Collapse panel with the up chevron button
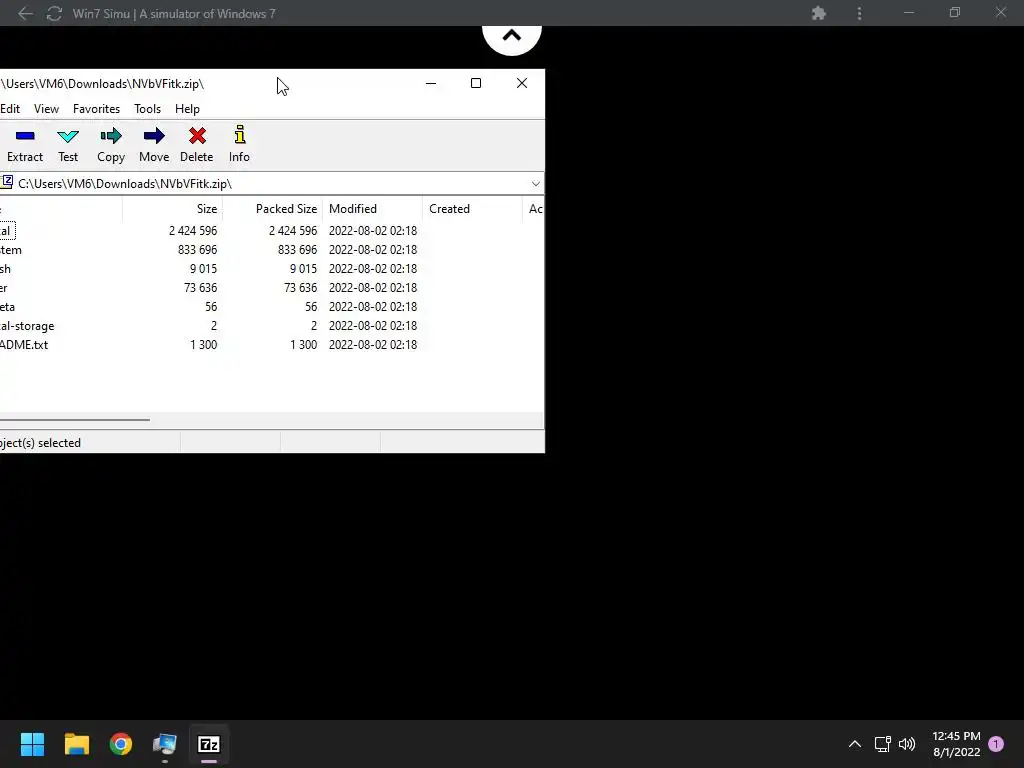The image size is (1024, 768). pyautogui.click(x=512, y=37)
